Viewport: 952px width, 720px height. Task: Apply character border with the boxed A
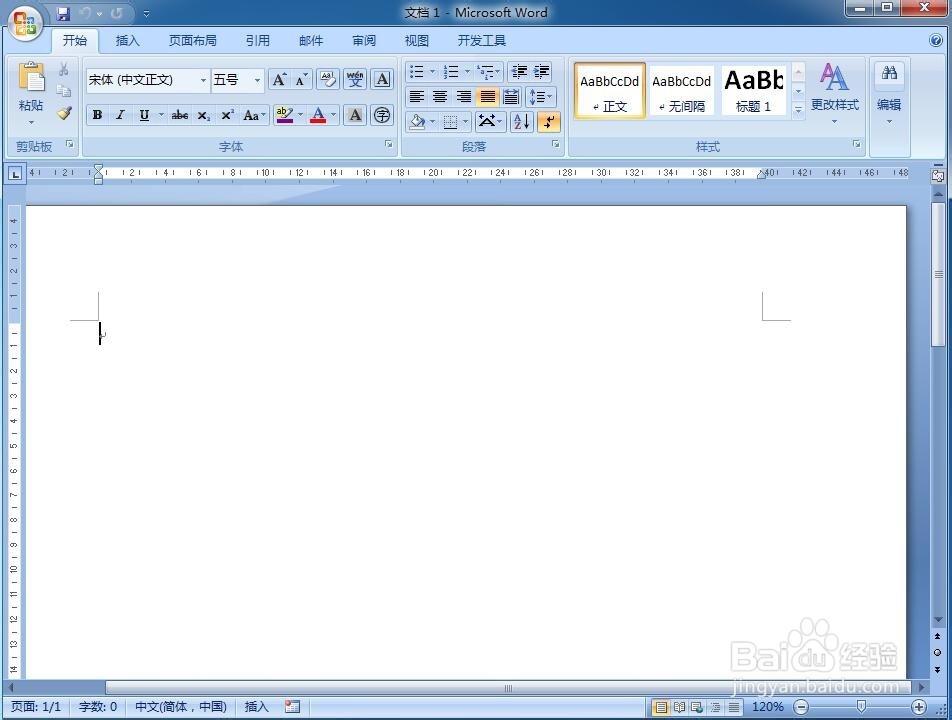coord(382,80)
